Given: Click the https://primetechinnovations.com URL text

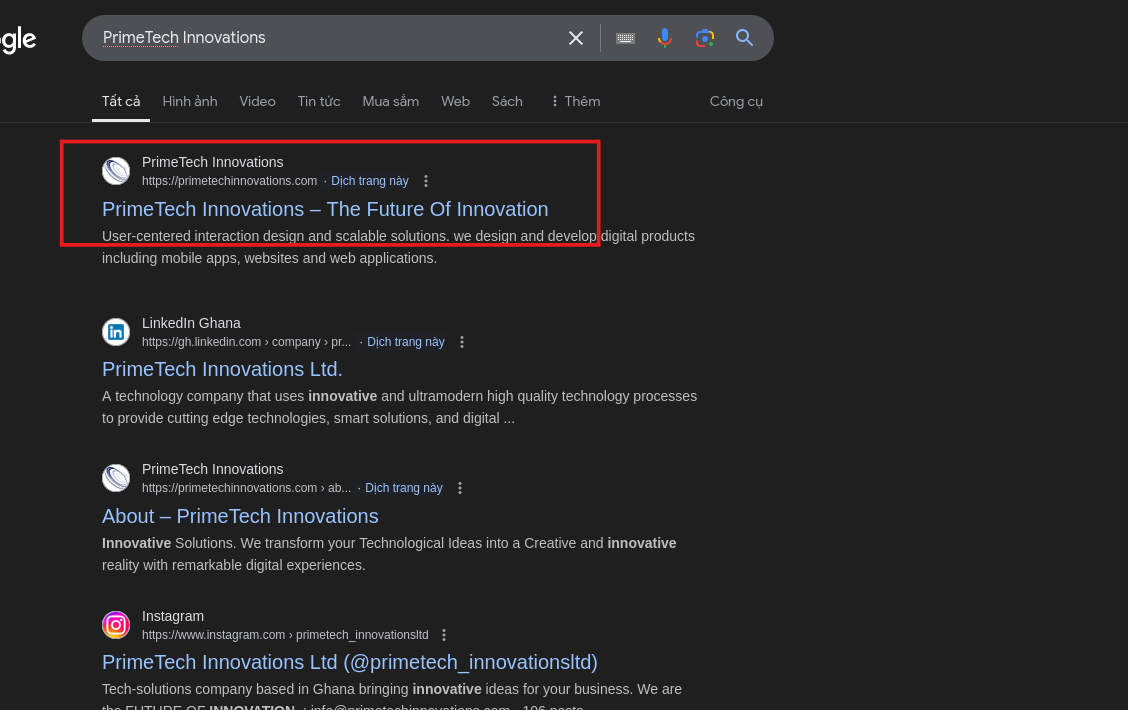Looking at the screenshot, I should pos(229,181).
